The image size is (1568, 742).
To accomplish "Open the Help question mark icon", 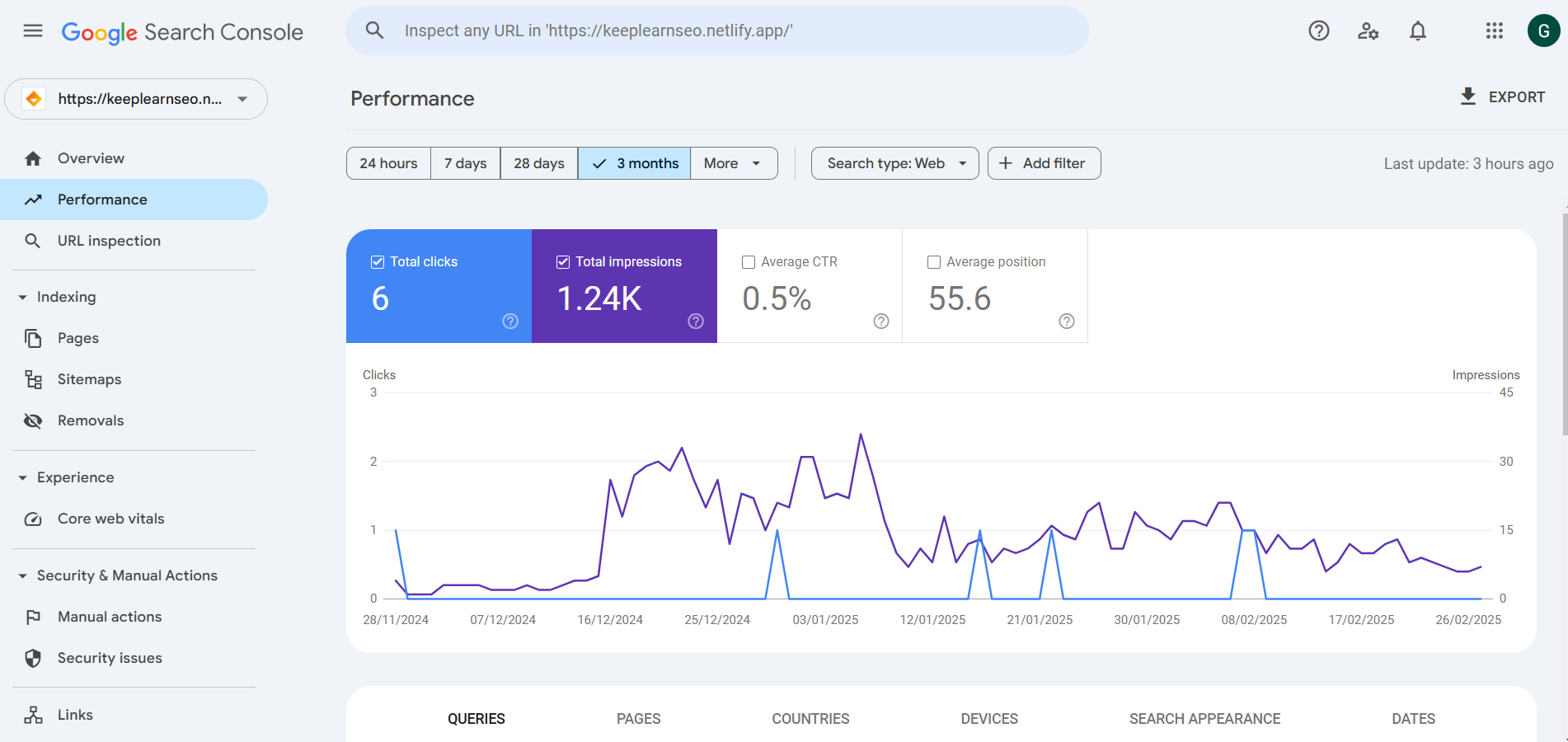I will point(1319,31).
